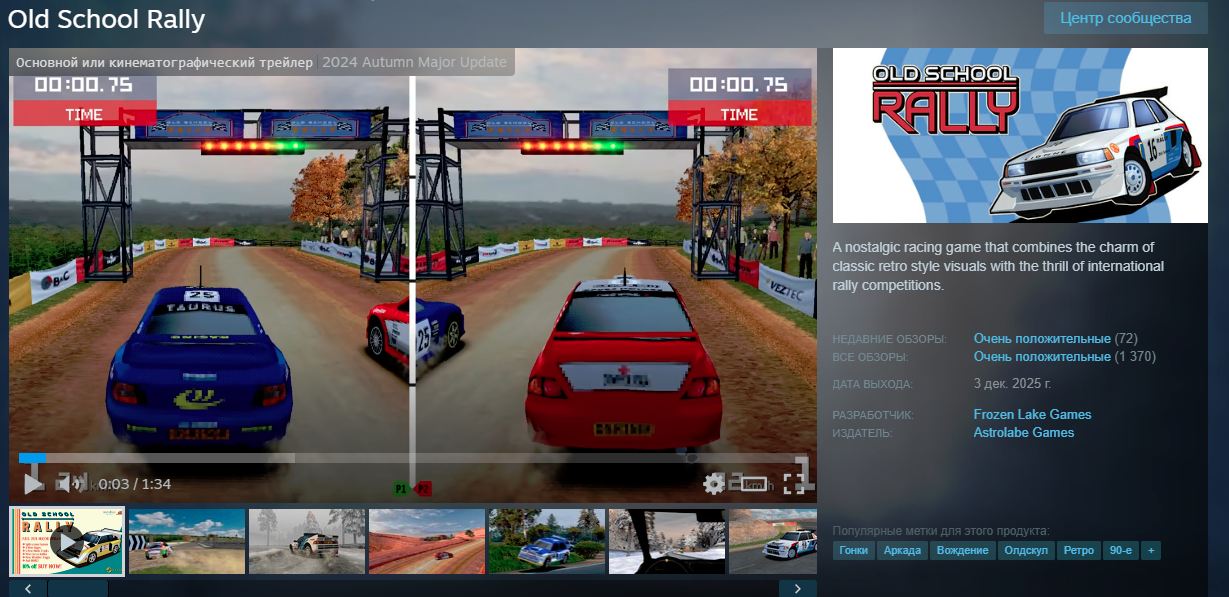Select the blue car forest screenshot thumbnail
Screen dimensions: 1229x597
547,541
